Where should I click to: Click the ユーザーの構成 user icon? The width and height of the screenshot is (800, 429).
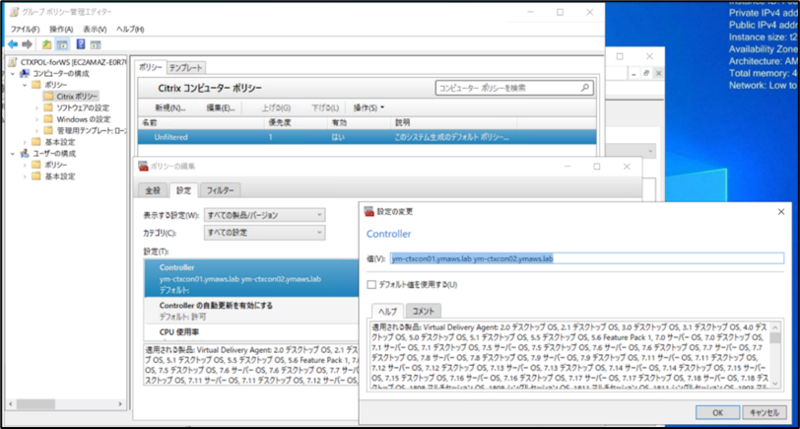[24, 153]
